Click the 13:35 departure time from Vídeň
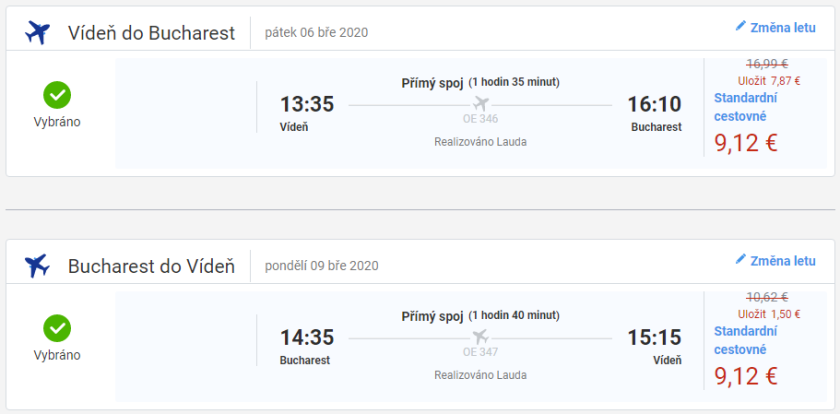 (x=307, y=104)
